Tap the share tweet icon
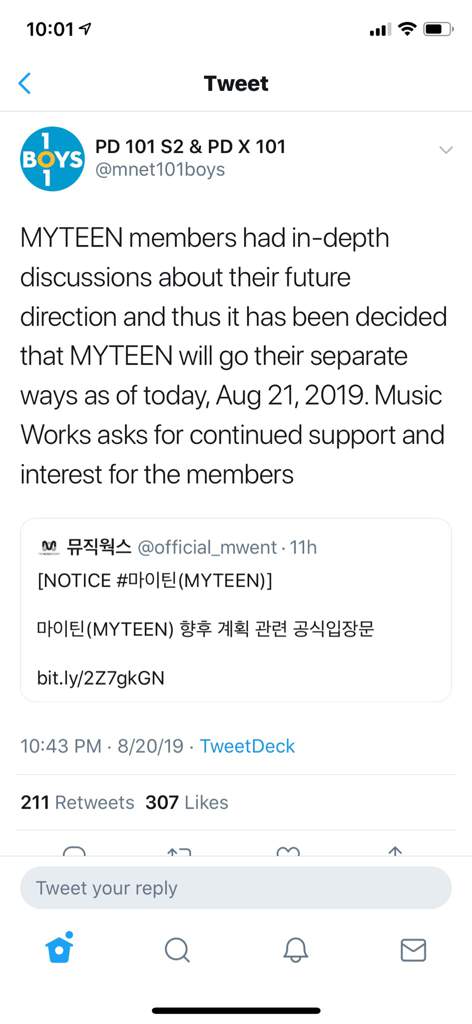 (x=396, y=850)
